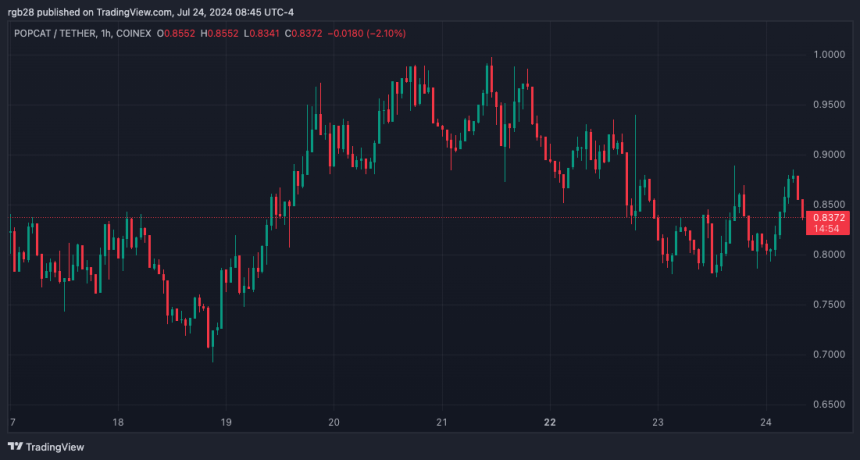The width and height of the screenshot is (860, 460).
Task: Click the date marker 24 on timeline
Action: (x=766, y=422)
